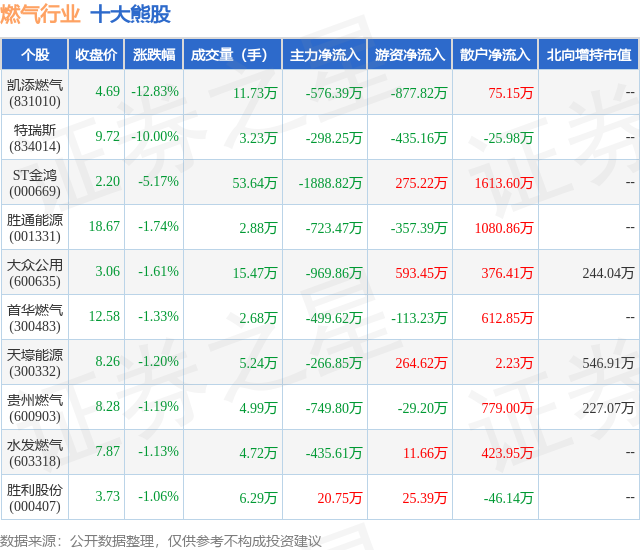Click retail inflow 75.15万
The width and height of the screenshot is (640, 550).
click(x=511, y=93)
